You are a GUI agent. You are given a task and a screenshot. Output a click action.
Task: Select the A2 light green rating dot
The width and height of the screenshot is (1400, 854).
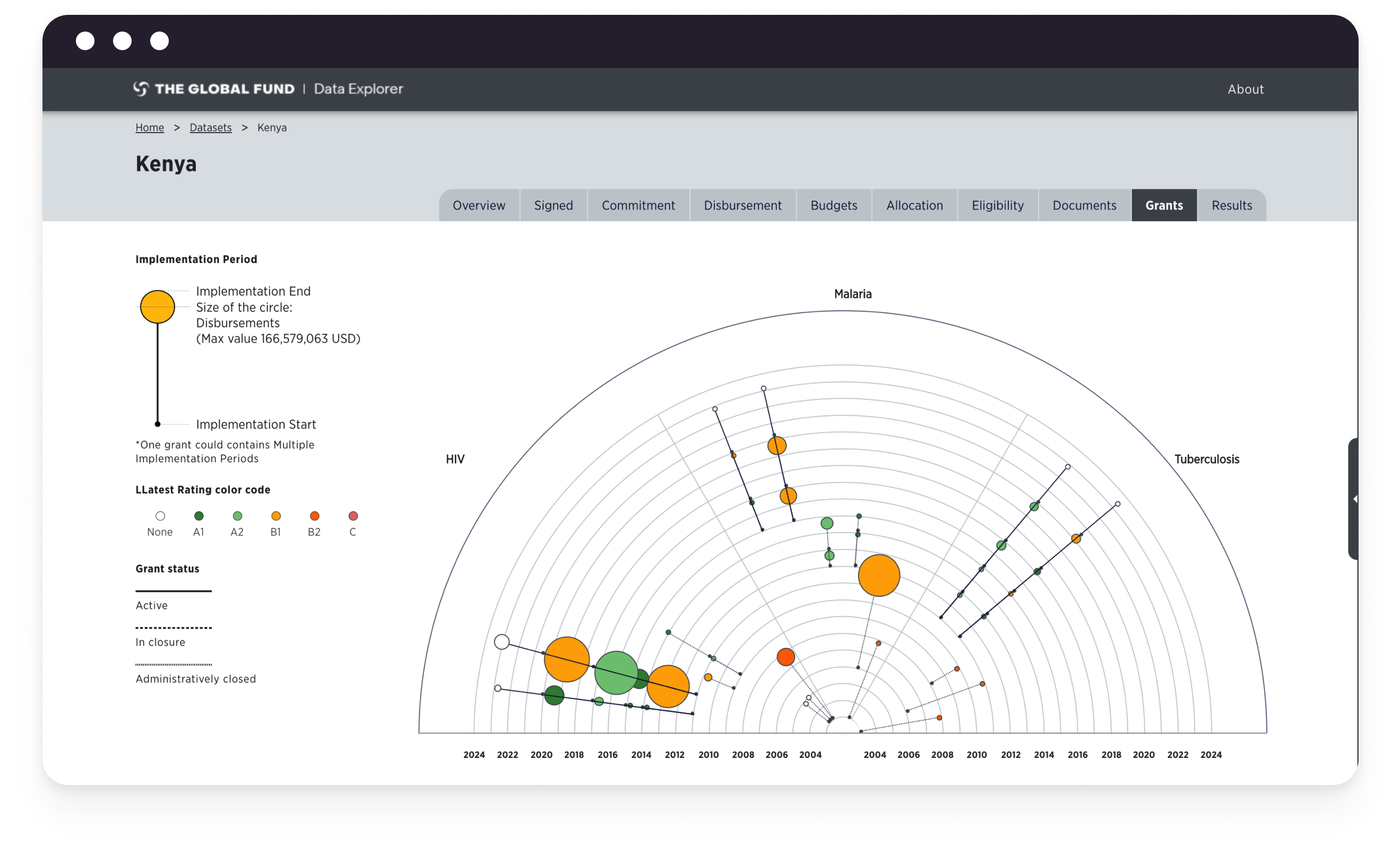(x=237, y=516)
